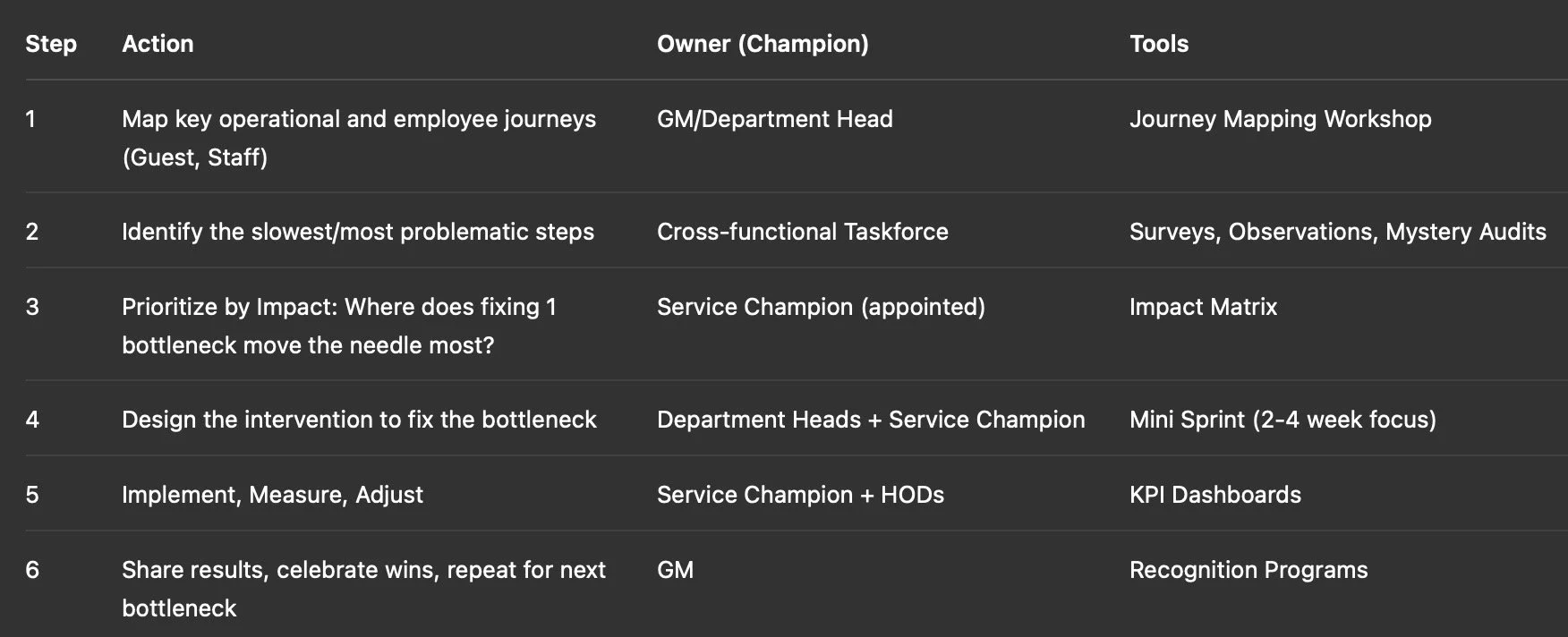Screen dimensions: 1568x637
Task: Click the Cross-functional Taskforce cell
Action: point(803,232)
